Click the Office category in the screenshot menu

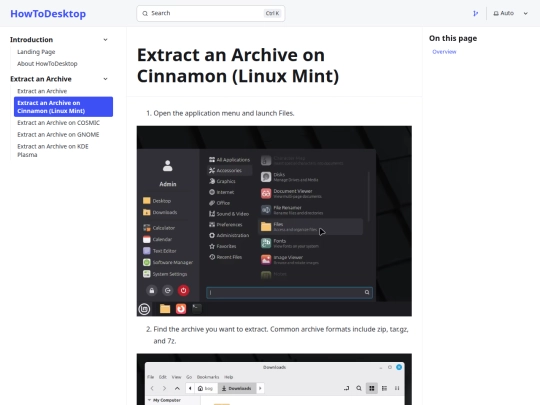click(219, 203)
